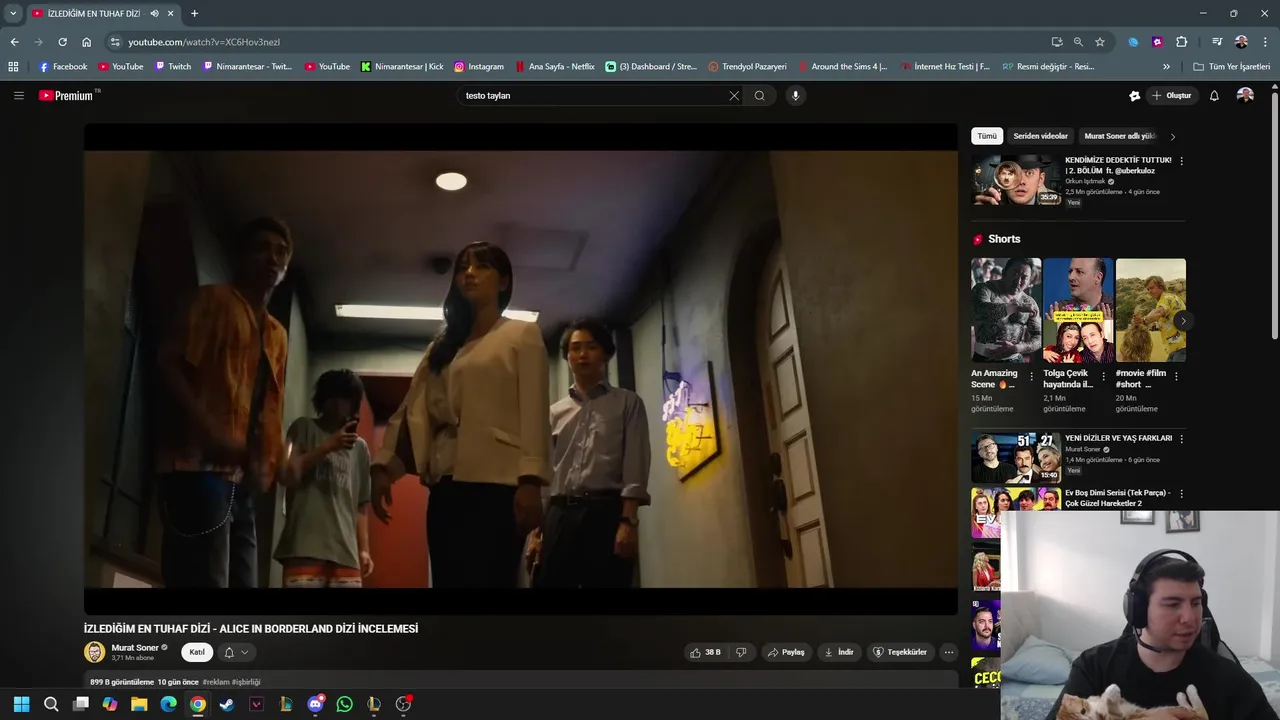
Task: Open Chrome apps grid in bookmarks bar
Action: (x=13, y=67)
